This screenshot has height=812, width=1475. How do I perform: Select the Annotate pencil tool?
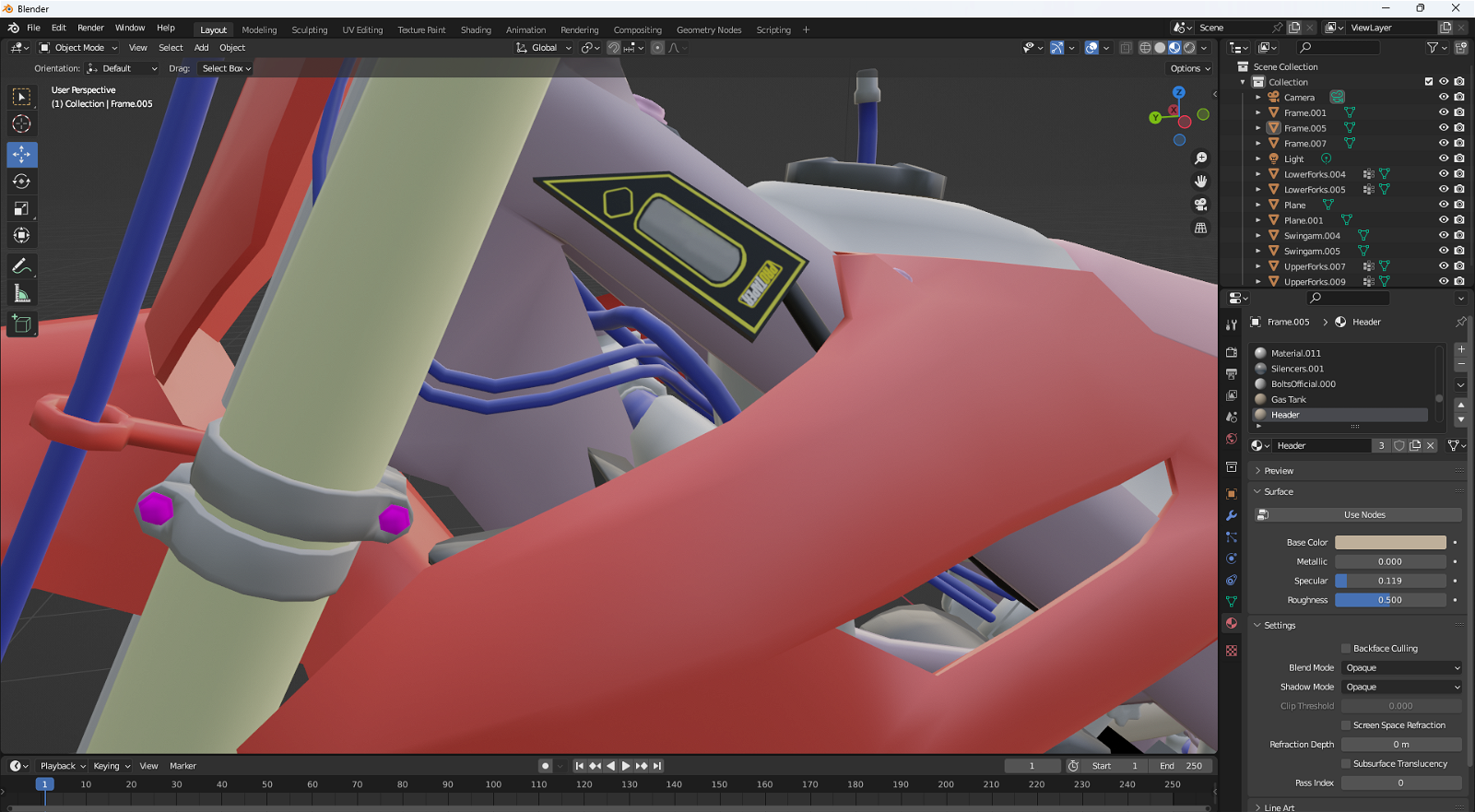21,266
